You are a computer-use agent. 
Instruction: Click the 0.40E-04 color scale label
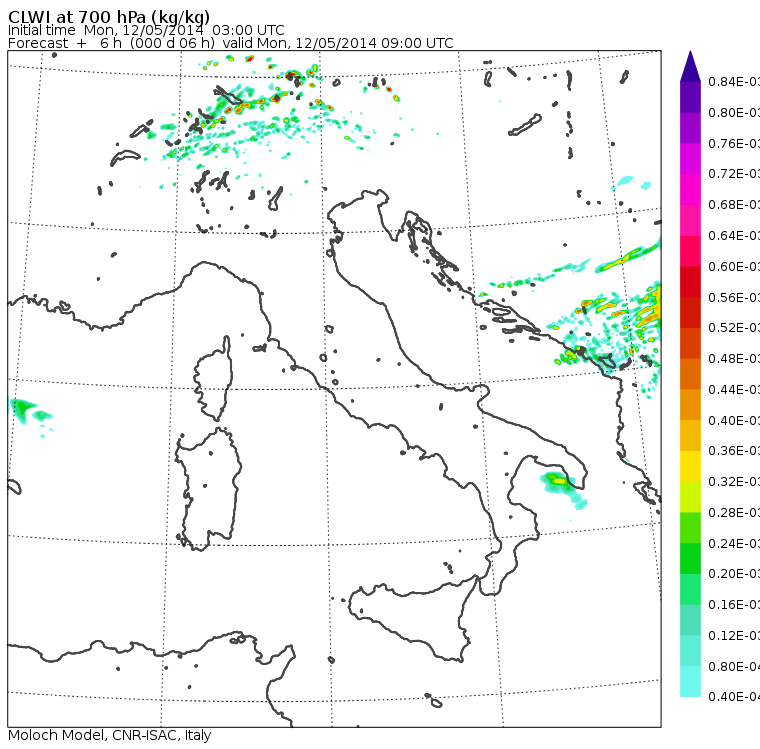(x=733, y=697)
